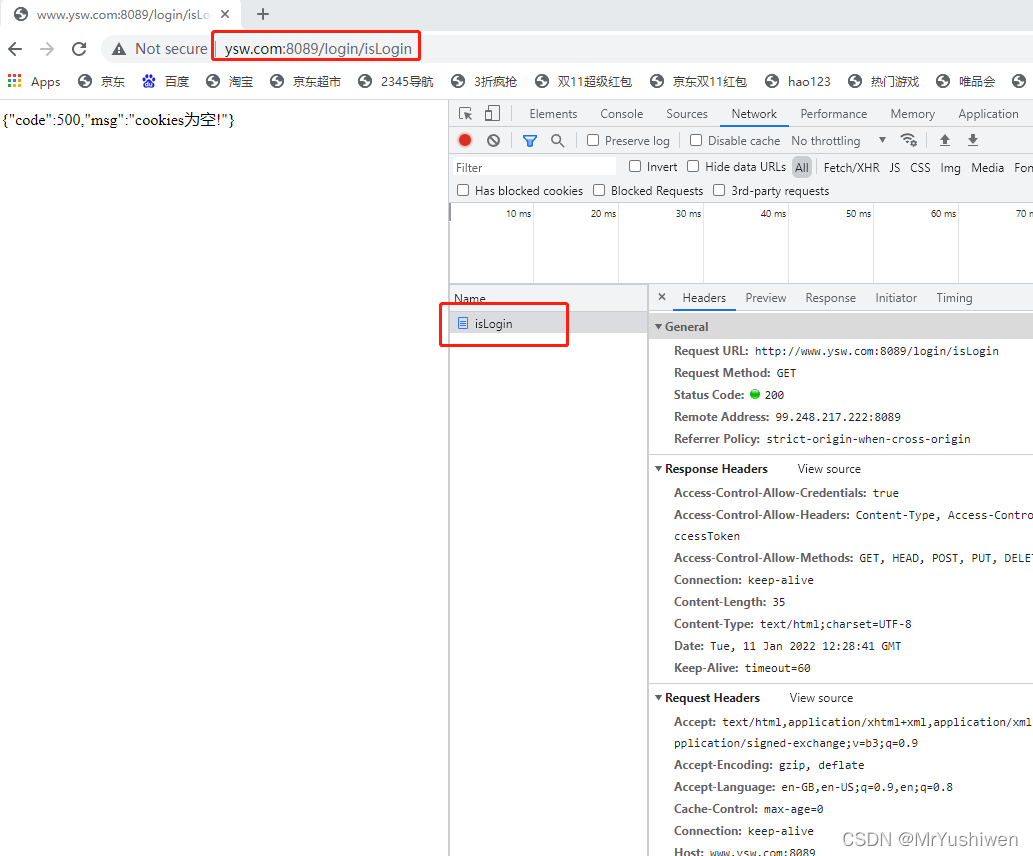Open the 3折疯抢 bookmark

[484, 82]
